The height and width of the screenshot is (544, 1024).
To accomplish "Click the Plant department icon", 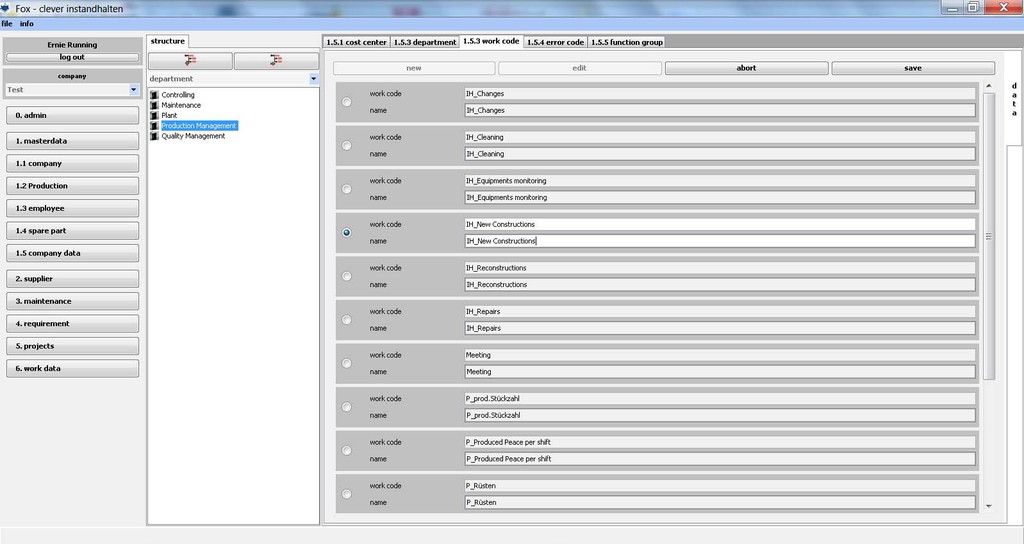I will [154, 116].
